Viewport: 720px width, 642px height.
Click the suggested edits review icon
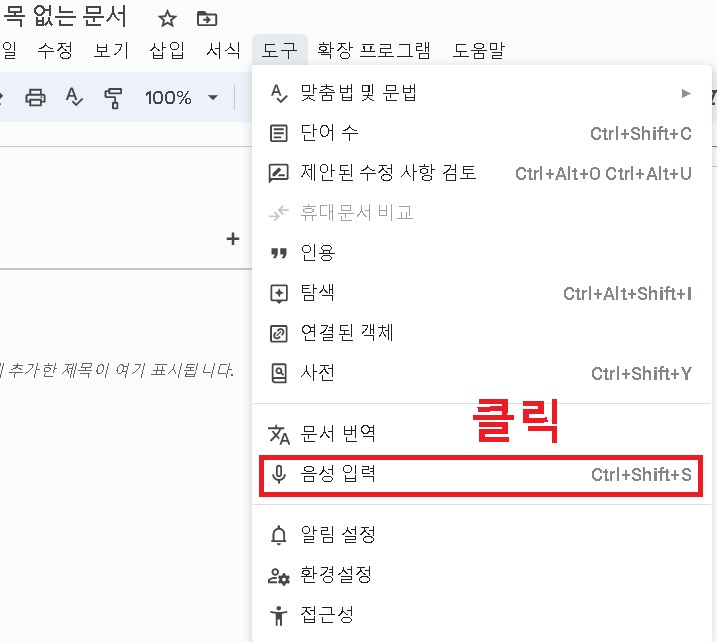279,174
